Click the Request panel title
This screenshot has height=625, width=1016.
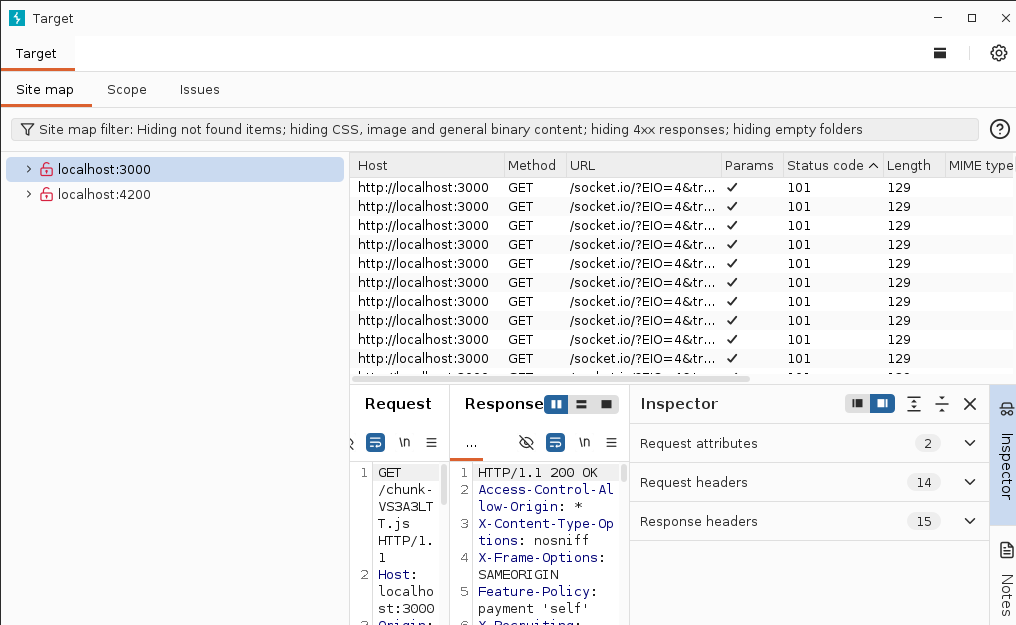coord(398,404)
